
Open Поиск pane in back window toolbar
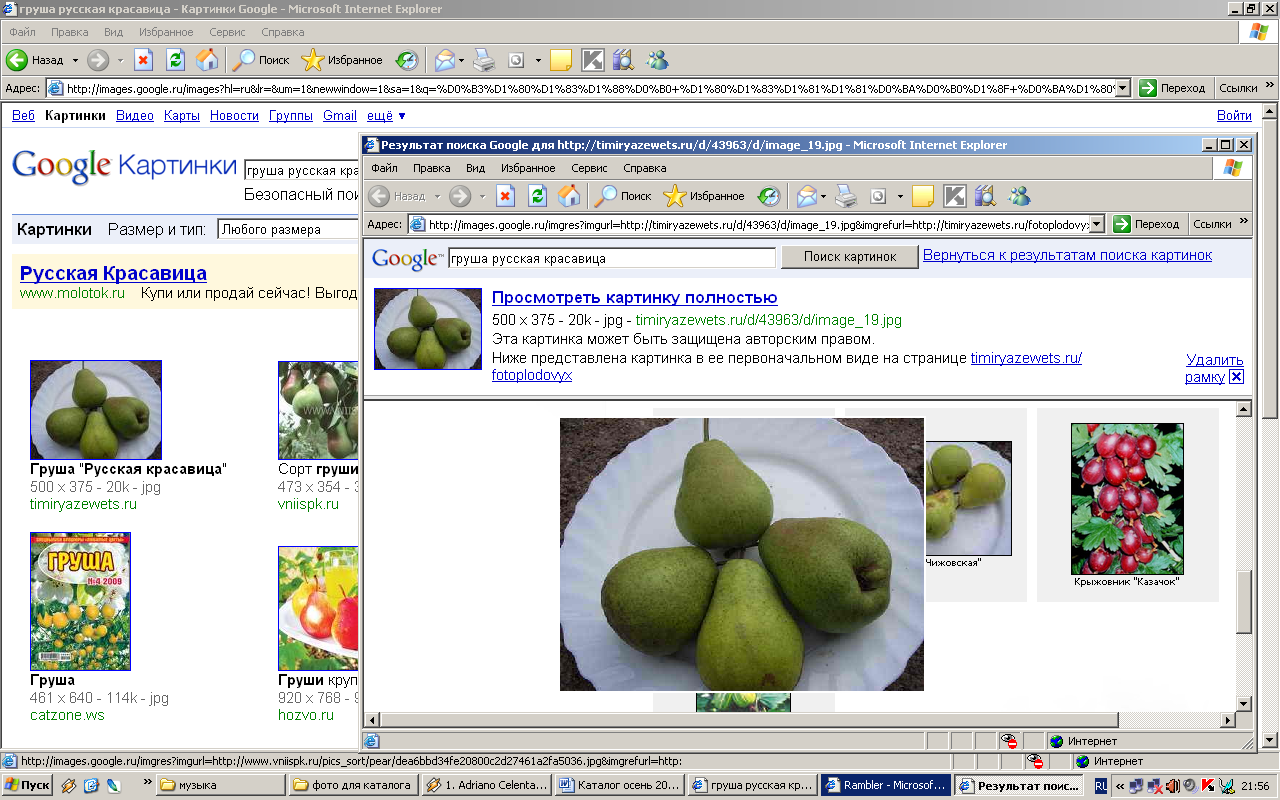[x=260, y=60]
